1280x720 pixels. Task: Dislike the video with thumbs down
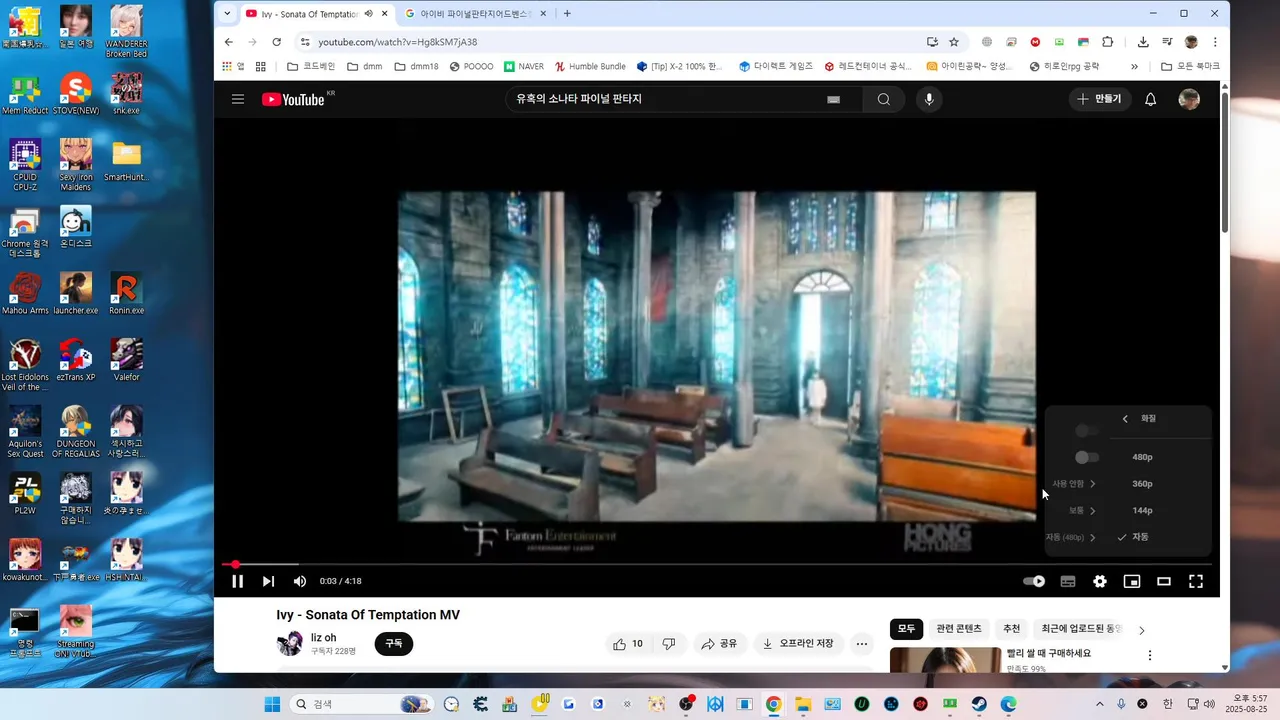click(669, 644)
